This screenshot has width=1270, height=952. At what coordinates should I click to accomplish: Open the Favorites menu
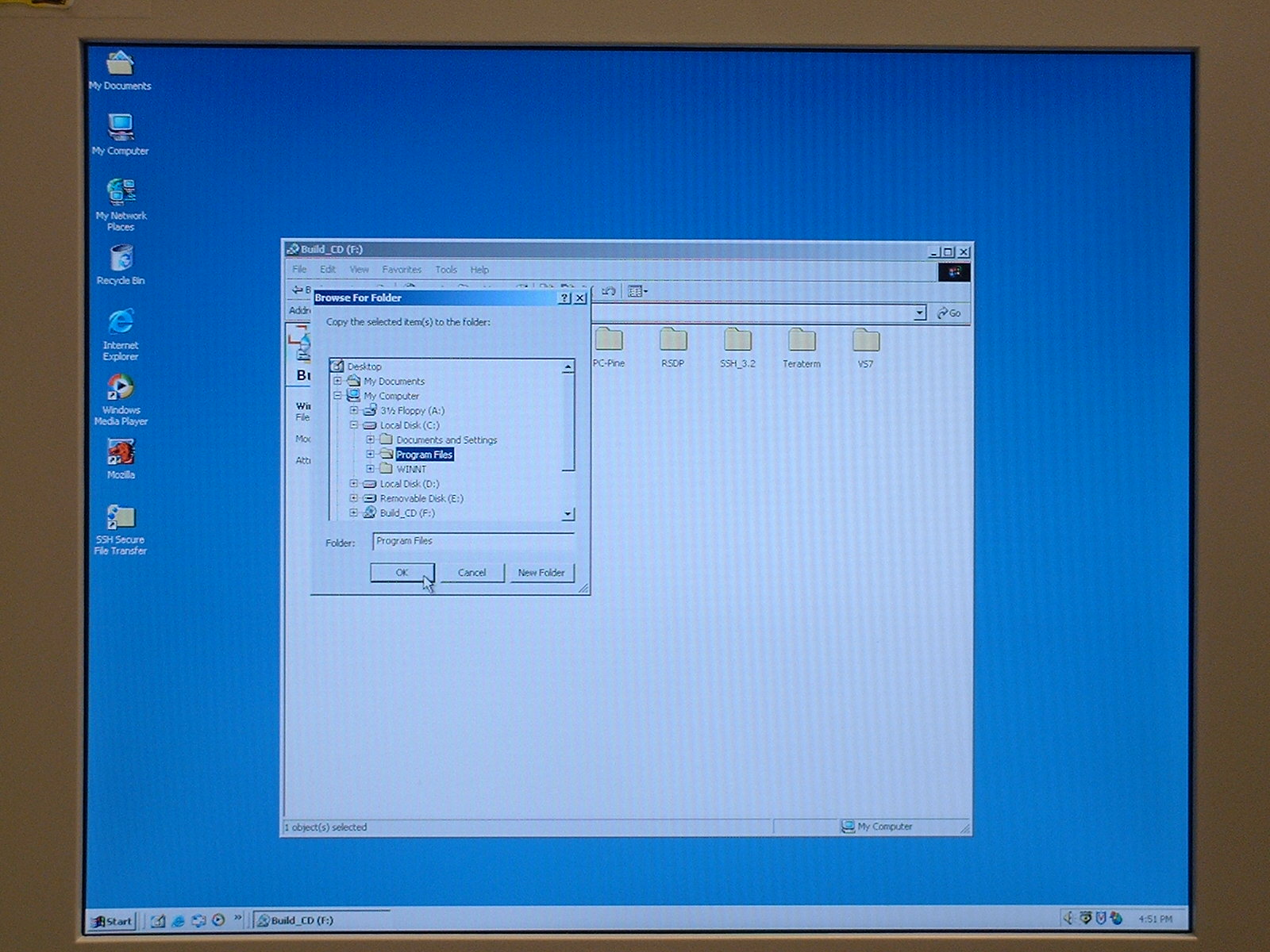pos(401,270)
